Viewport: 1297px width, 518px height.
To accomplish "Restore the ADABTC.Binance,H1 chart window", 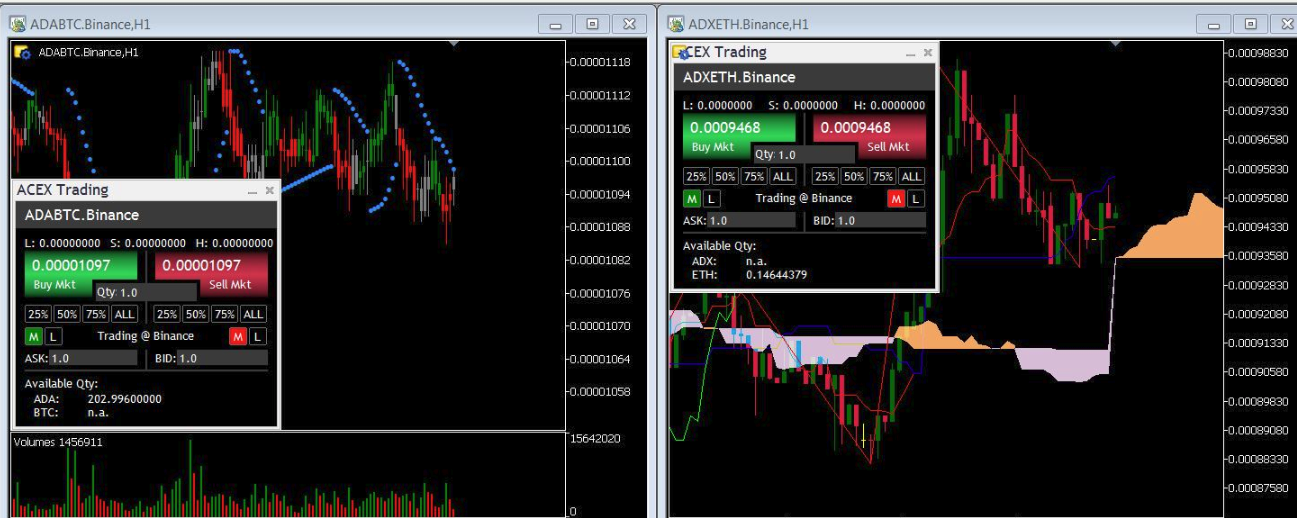I will (x=592, y=24).
